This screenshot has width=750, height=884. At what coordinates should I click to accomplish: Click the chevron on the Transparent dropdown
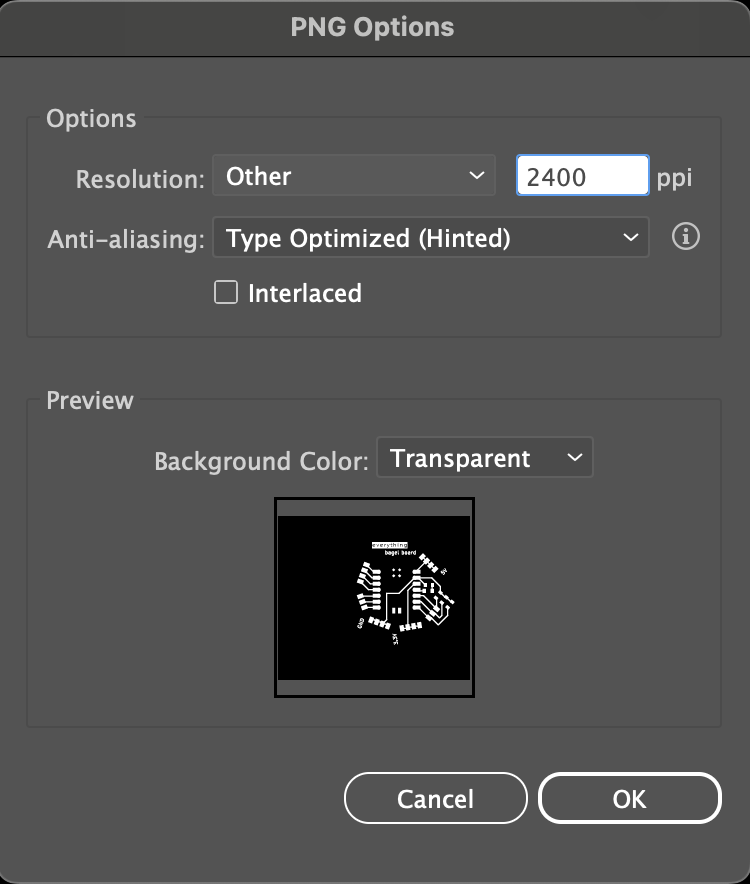click(575, 457)
